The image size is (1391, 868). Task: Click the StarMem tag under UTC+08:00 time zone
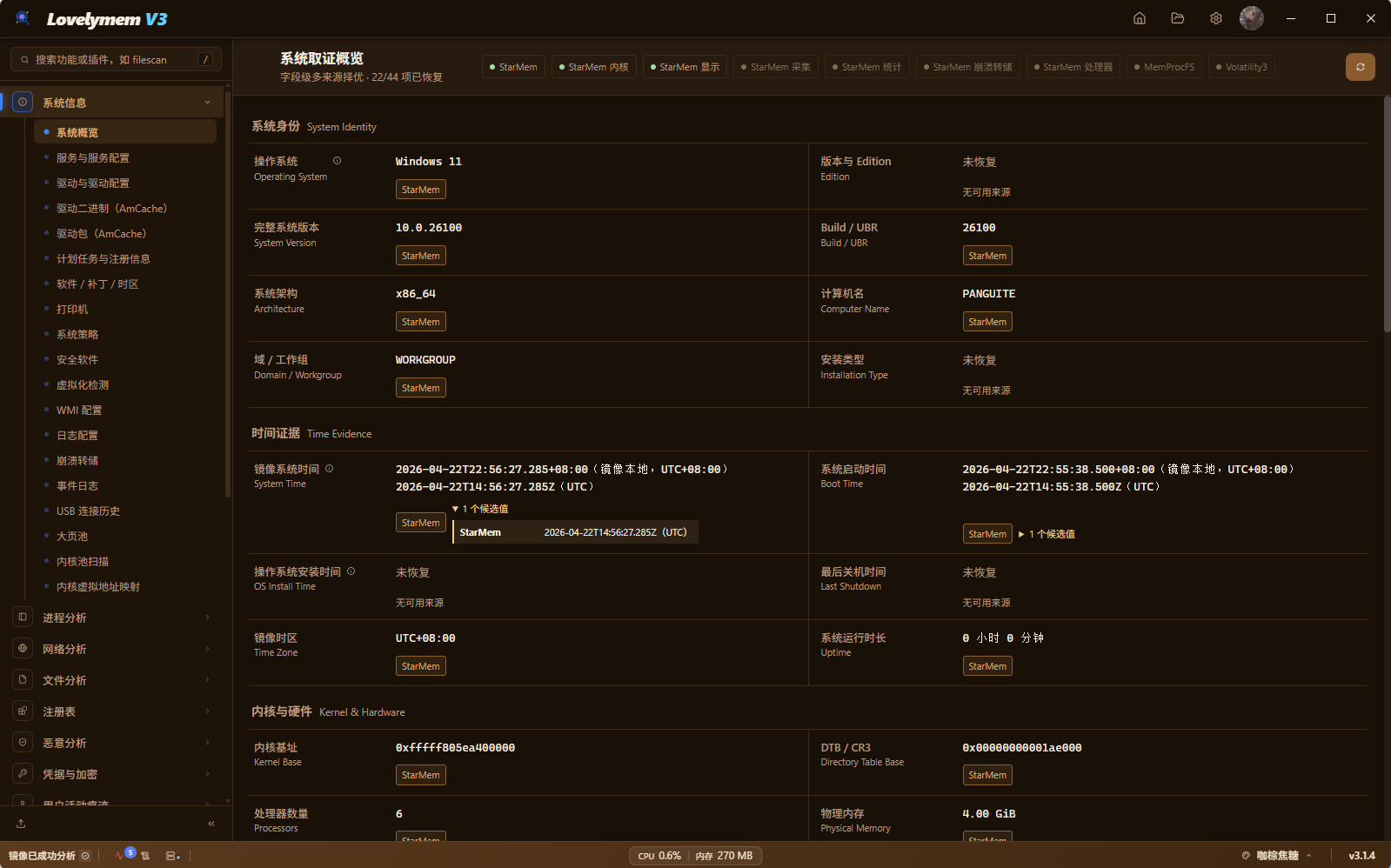tap(421, 666)
